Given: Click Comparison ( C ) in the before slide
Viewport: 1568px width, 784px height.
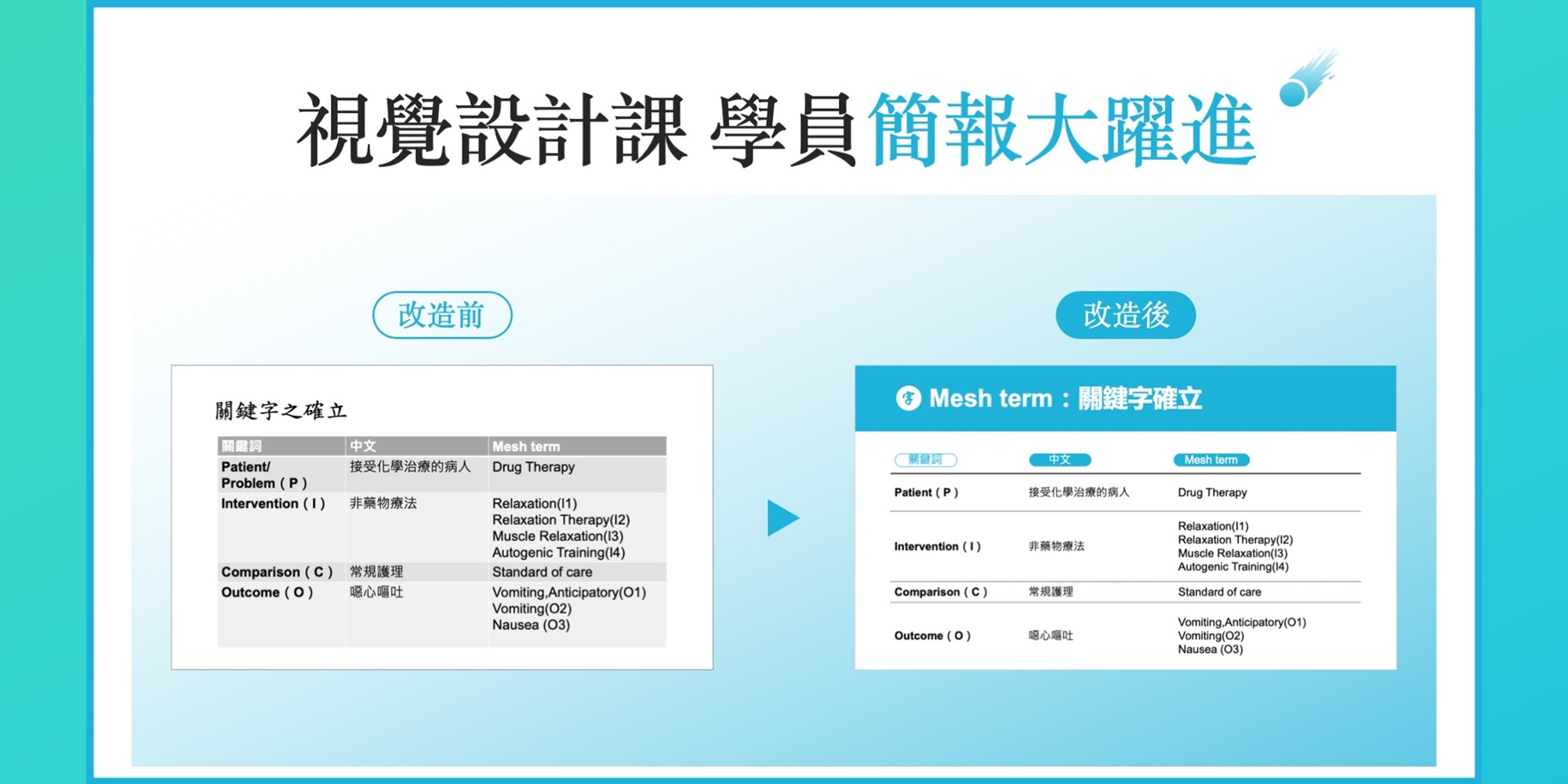Looking at the screenshot, I should tap(277, 572).
